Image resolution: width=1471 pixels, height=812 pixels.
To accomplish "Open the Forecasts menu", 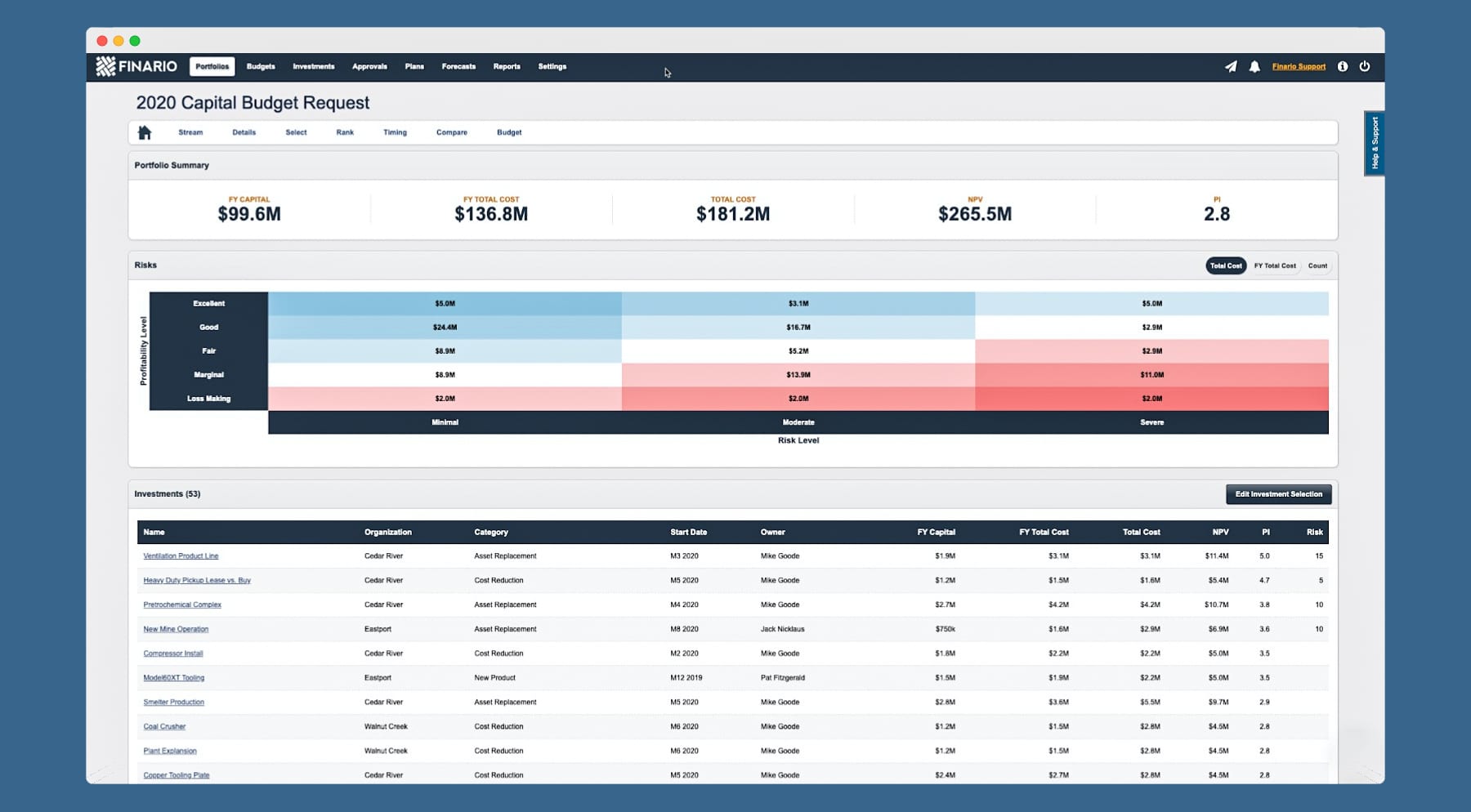I will 458,67.
